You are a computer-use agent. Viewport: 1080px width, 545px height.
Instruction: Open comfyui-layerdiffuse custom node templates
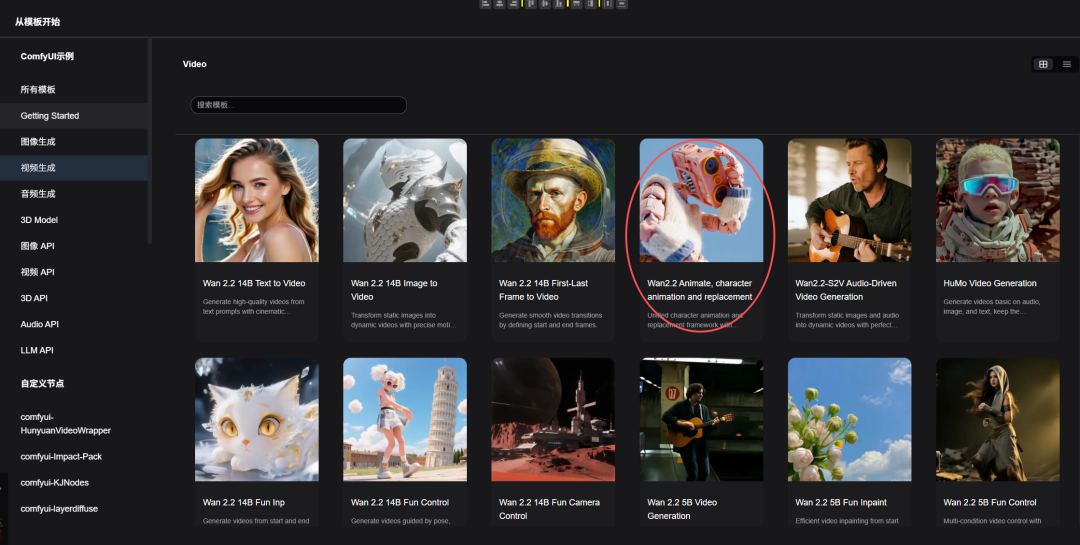[74, 509]
